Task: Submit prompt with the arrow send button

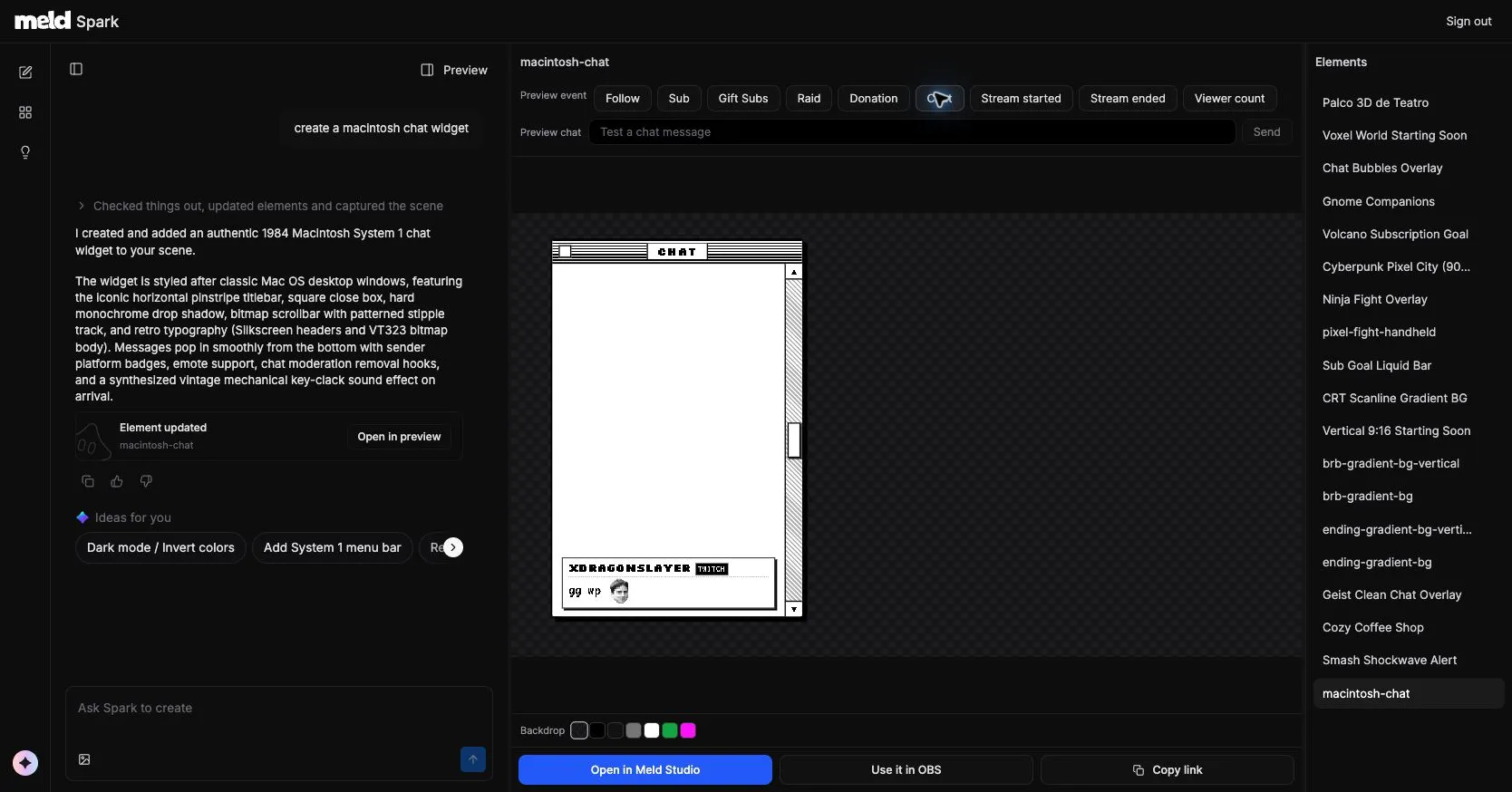Action: 473,759
